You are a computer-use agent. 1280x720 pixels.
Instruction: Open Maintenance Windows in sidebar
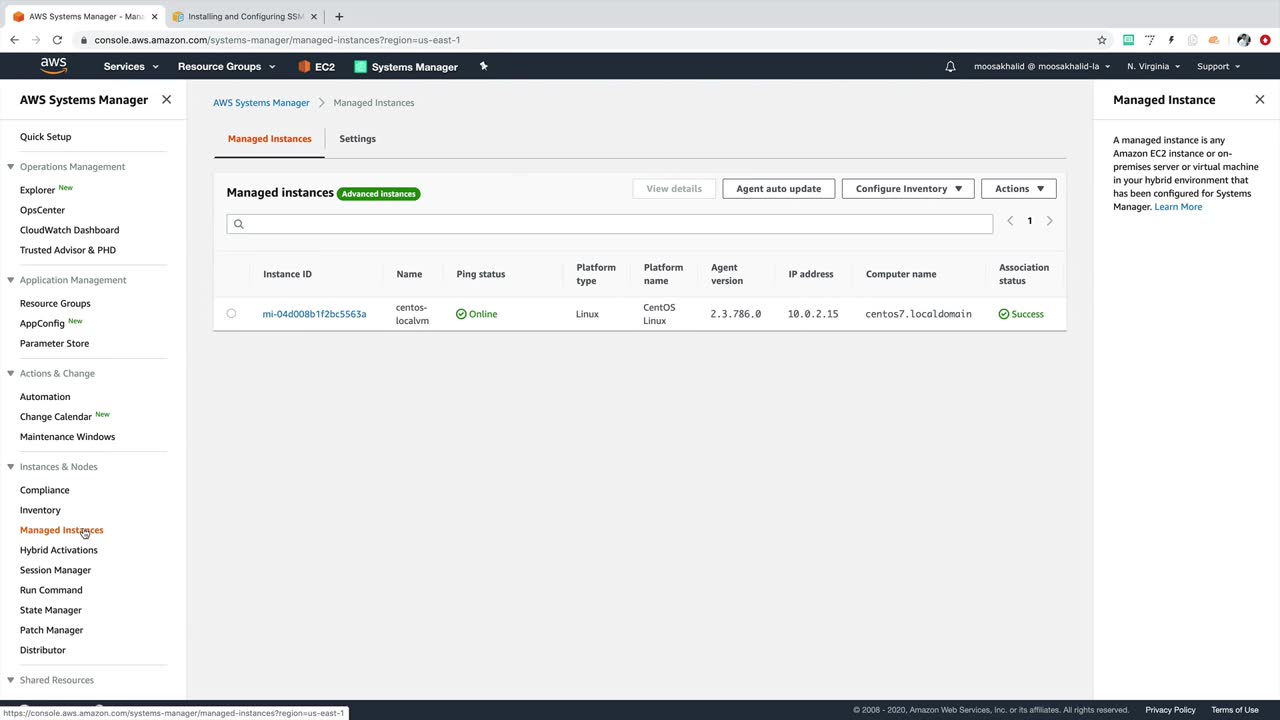tap(67, 437)
